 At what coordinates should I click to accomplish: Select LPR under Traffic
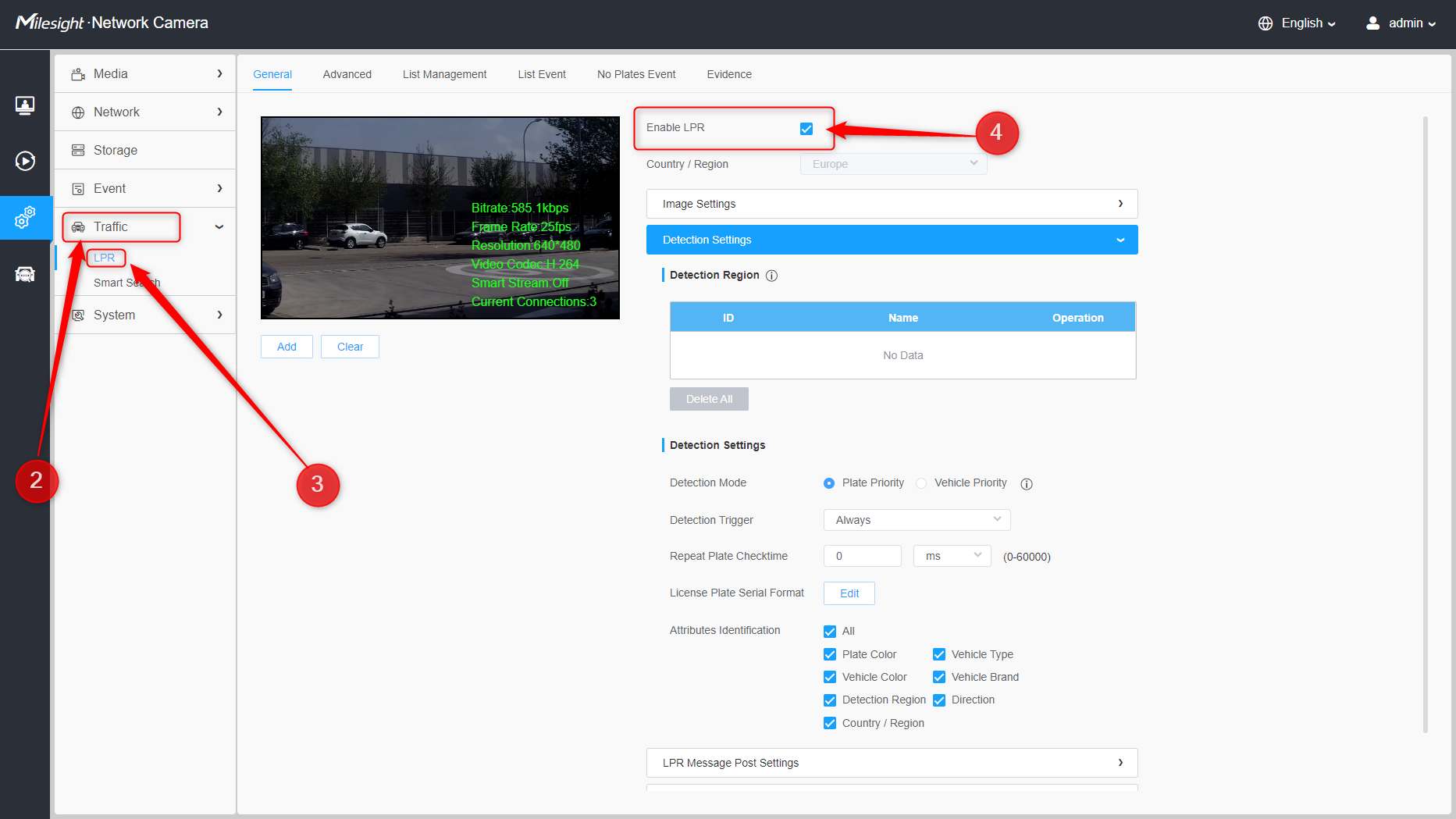pyautogui.click(x=105, y=258)
